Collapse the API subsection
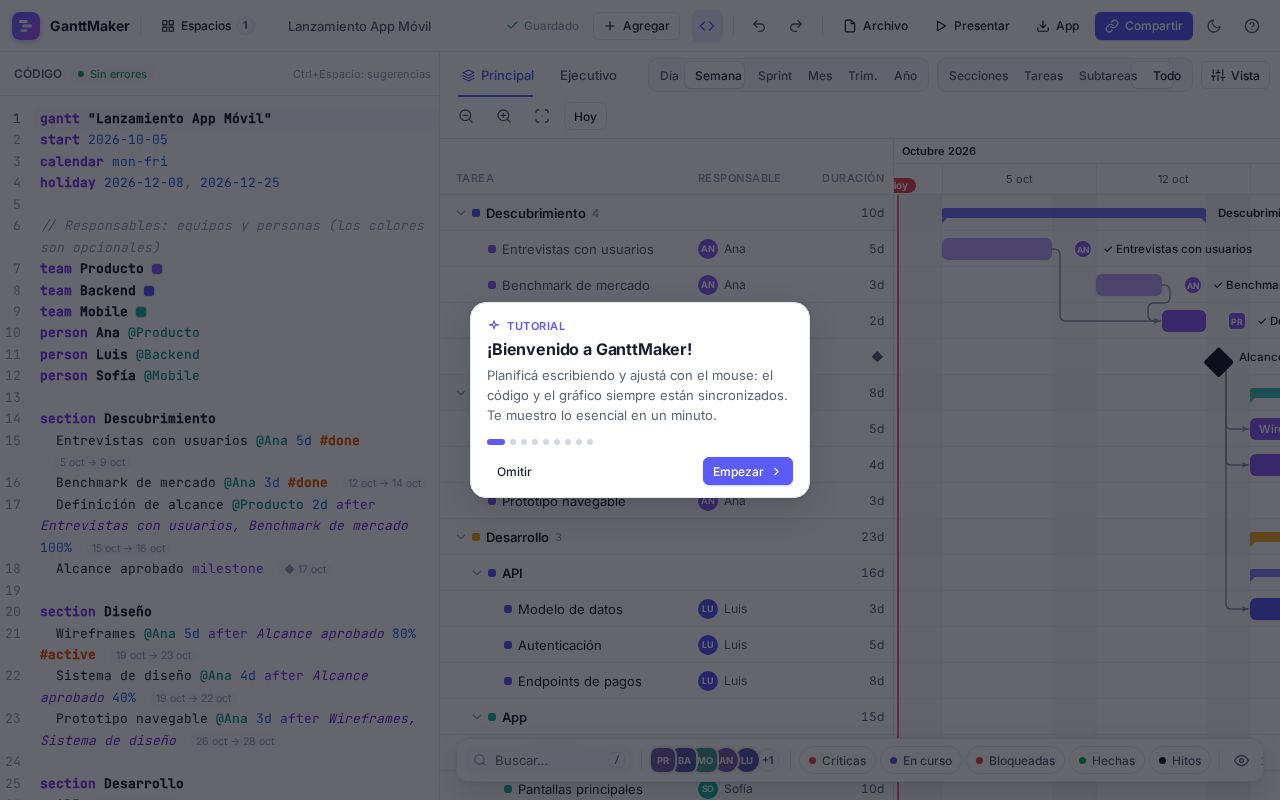This screenshot has width=1280, height=800. click(x=477, y=573)
